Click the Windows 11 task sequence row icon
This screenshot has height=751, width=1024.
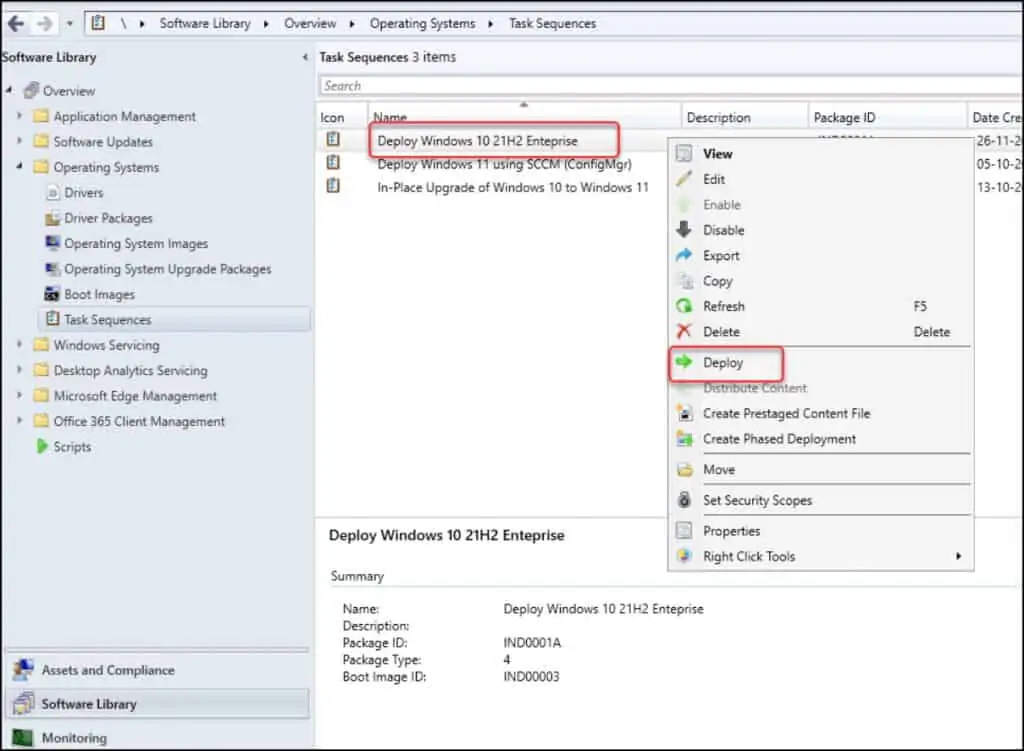(333, 162)
